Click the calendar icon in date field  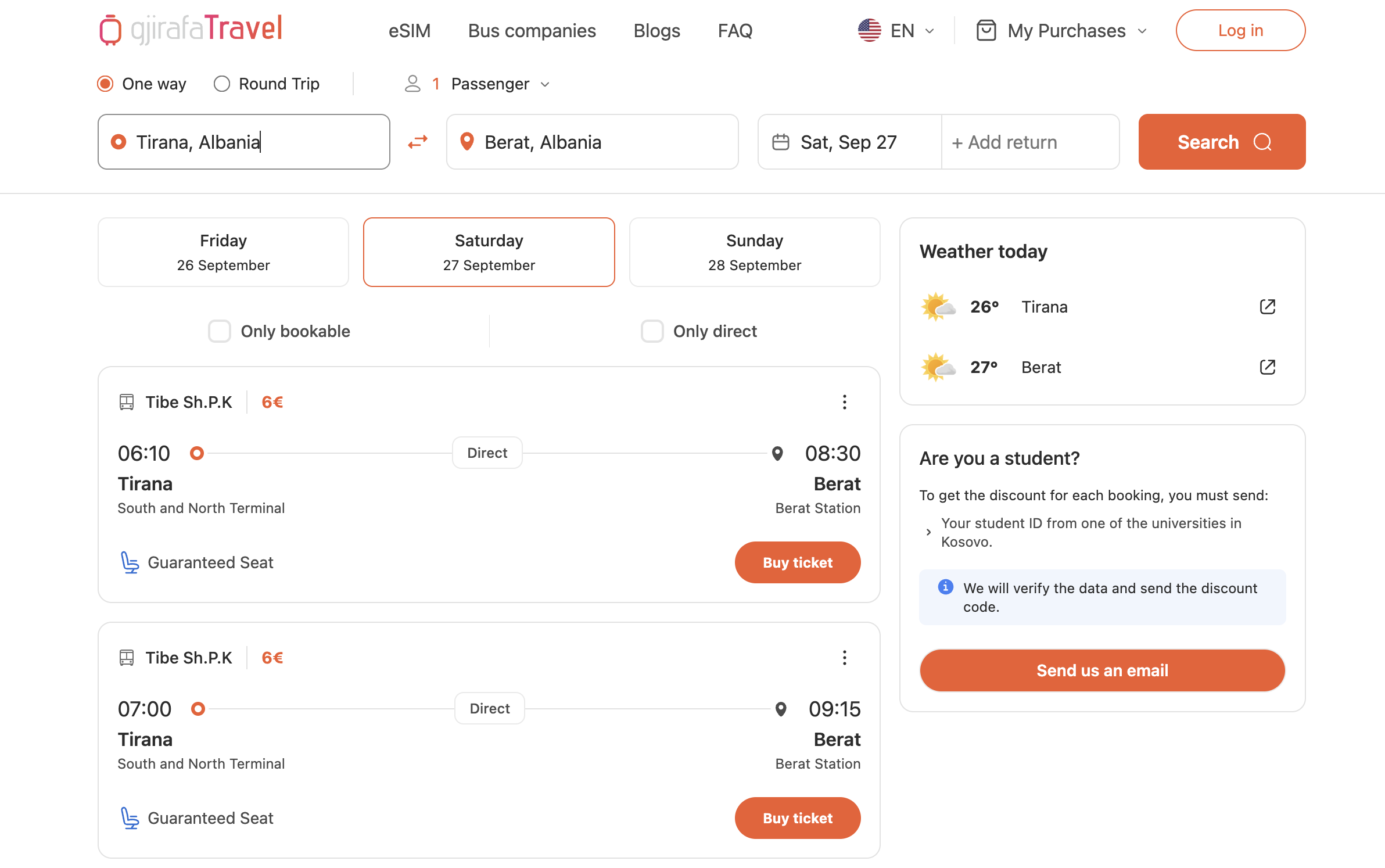pos(780,142)
